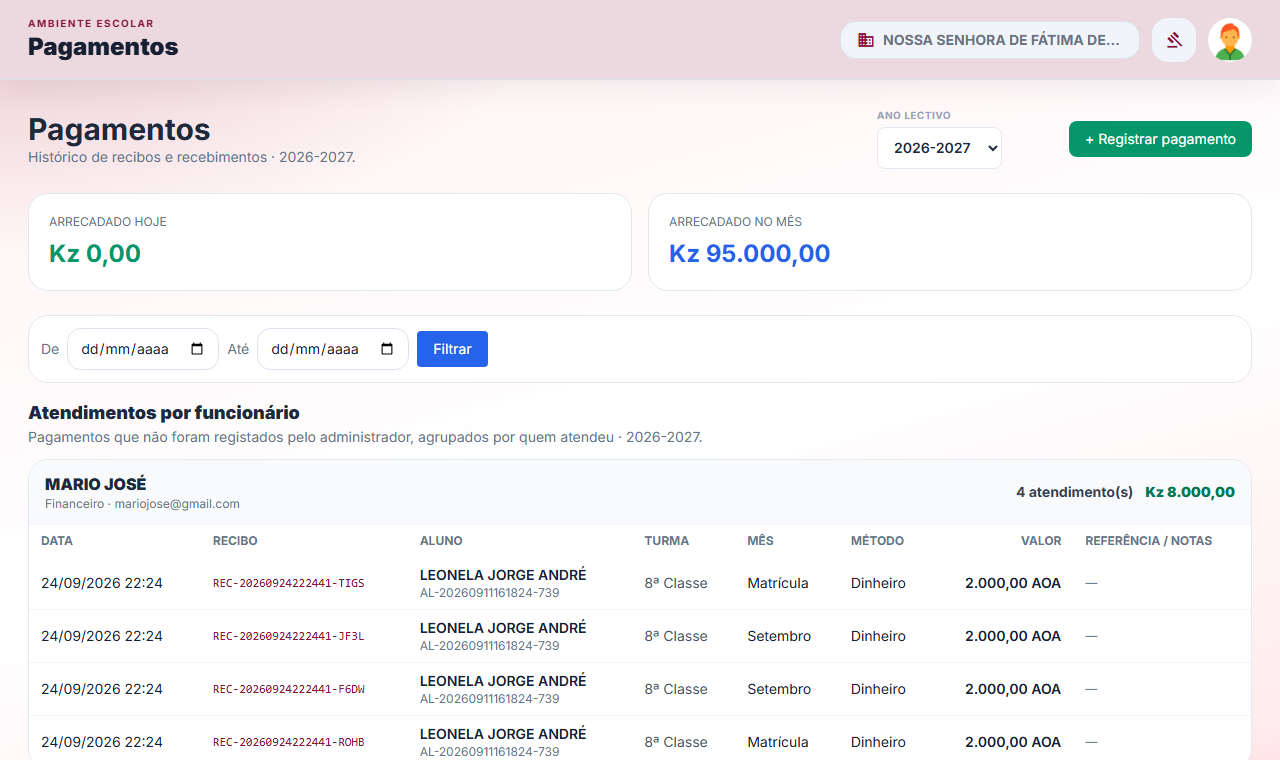Viewport: 1280px width, 760px height.
Task: Click Setembro in the JF3L receipt row
Action: pyautogui.click(x=779, y=636)
